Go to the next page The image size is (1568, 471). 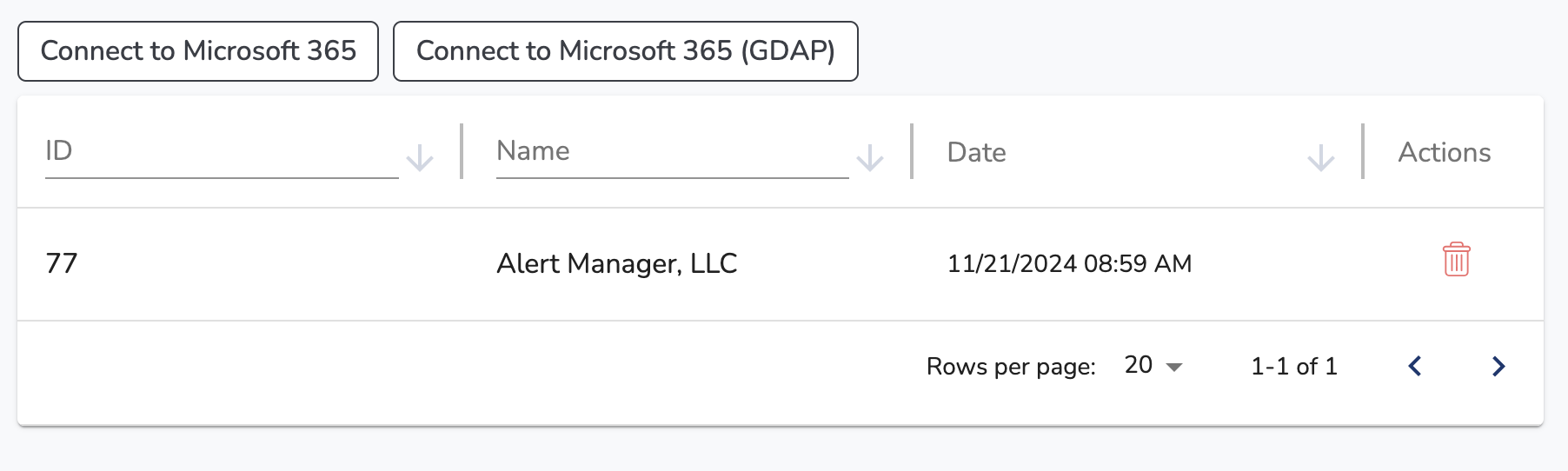(1498, 366)
